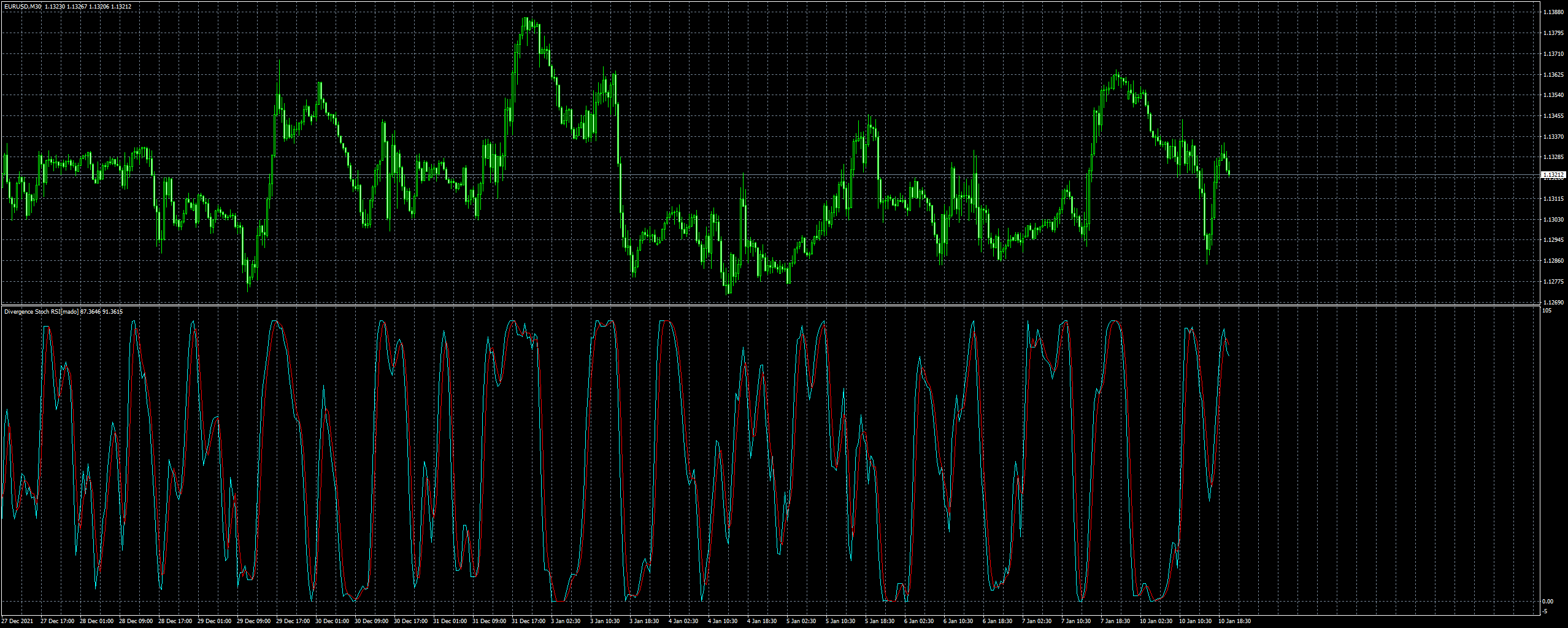Select the 7 Jan 18:30 time label
1568x628 pixels.
[x=1115, y=621]
